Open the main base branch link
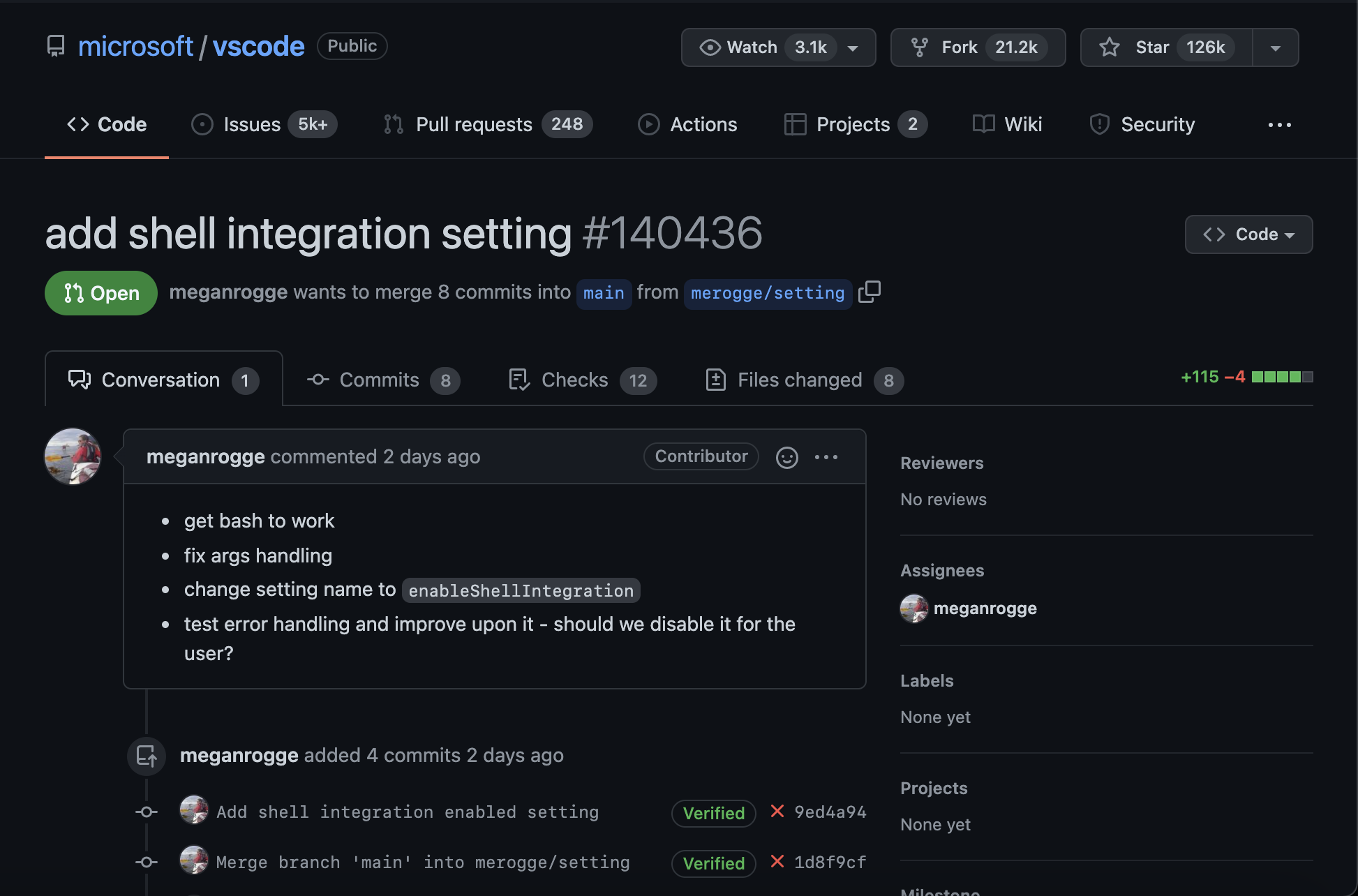This screenshot has height=896, width=1358. click(604, 293)
